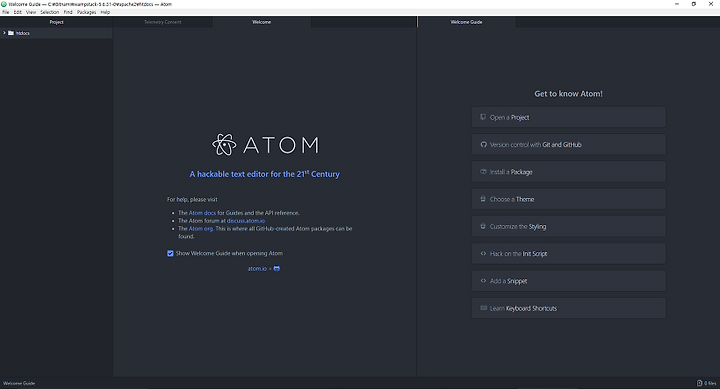Expand the Add a Snippet card
Screen dimensions: 720x389
tap(568, 281)
